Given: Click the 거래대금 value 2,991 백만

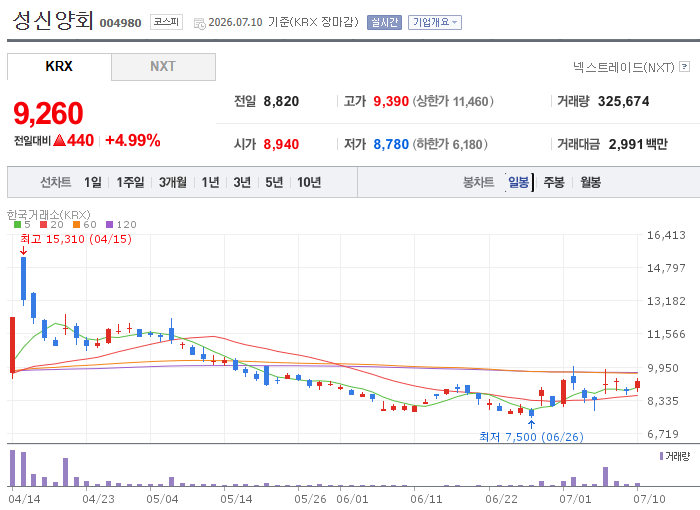Looking at the screenshot, I should point(638,144).
